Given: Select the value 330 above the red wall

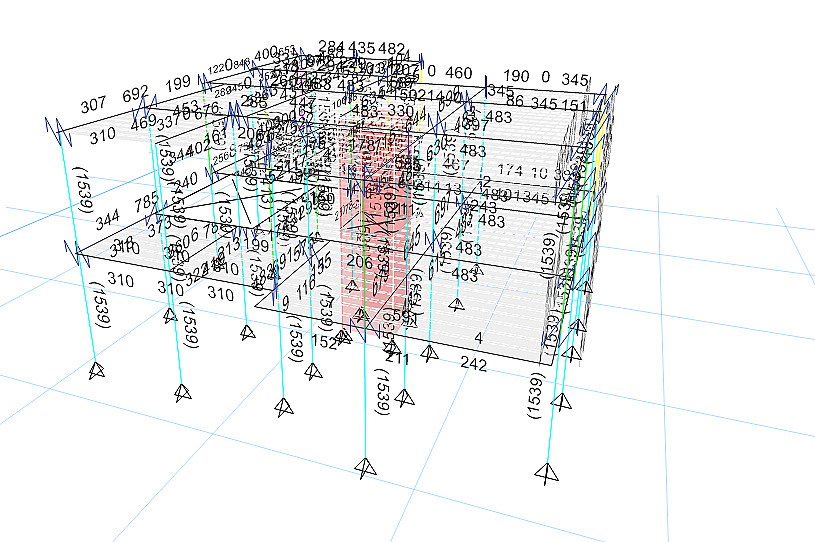Looking at the screenshot, I should click(x=400, y=111).
